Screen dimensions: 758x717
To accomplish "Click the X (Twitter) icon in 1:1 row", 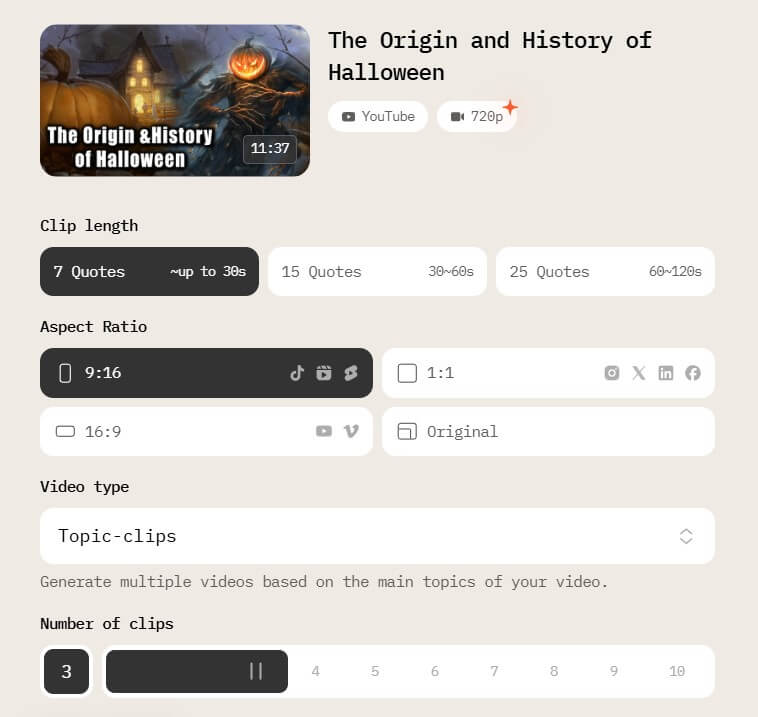I will pos(639,373).
